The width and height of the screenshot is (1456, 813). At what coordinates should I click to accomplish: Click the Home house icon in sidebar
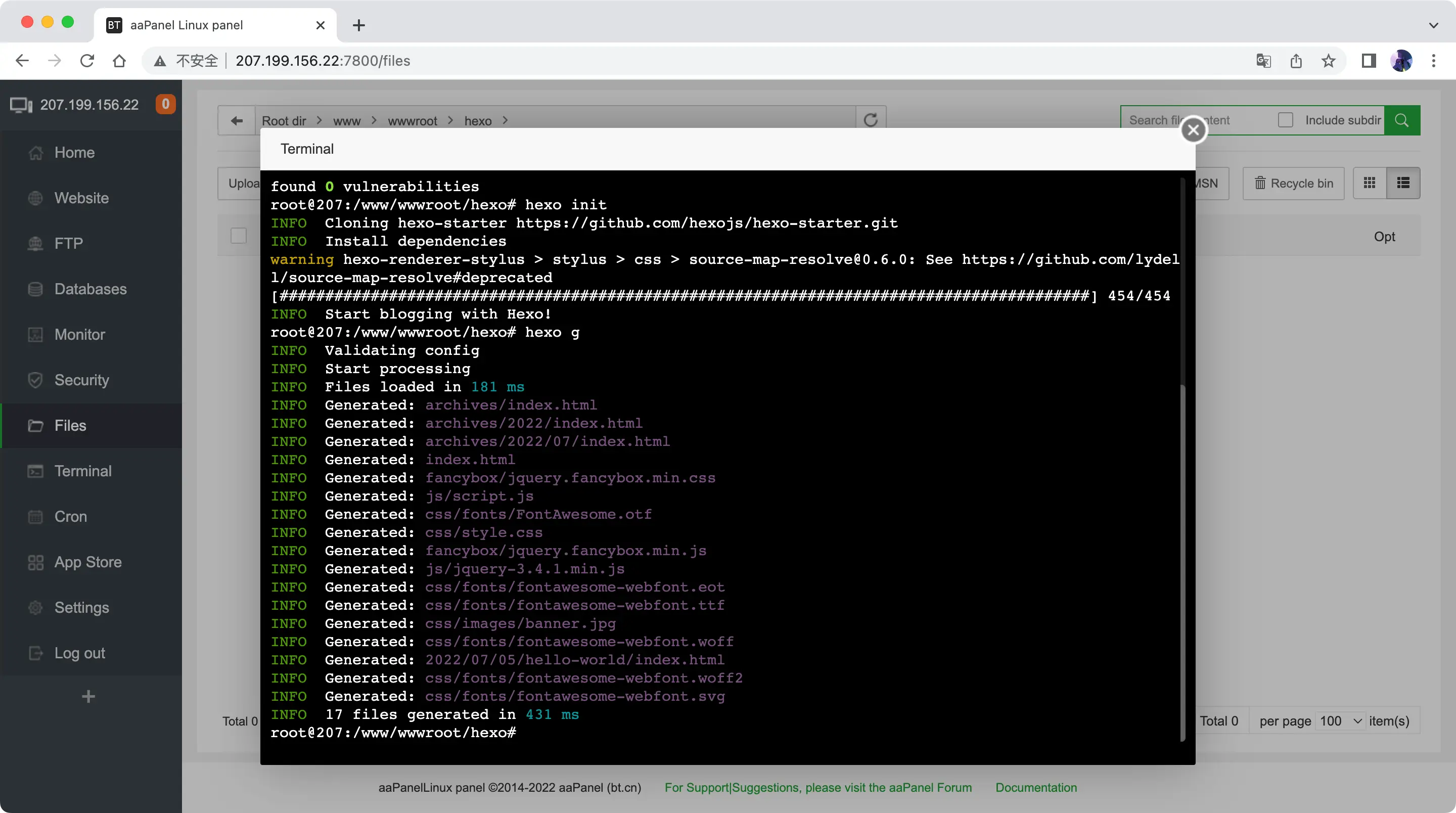(35, 153)
